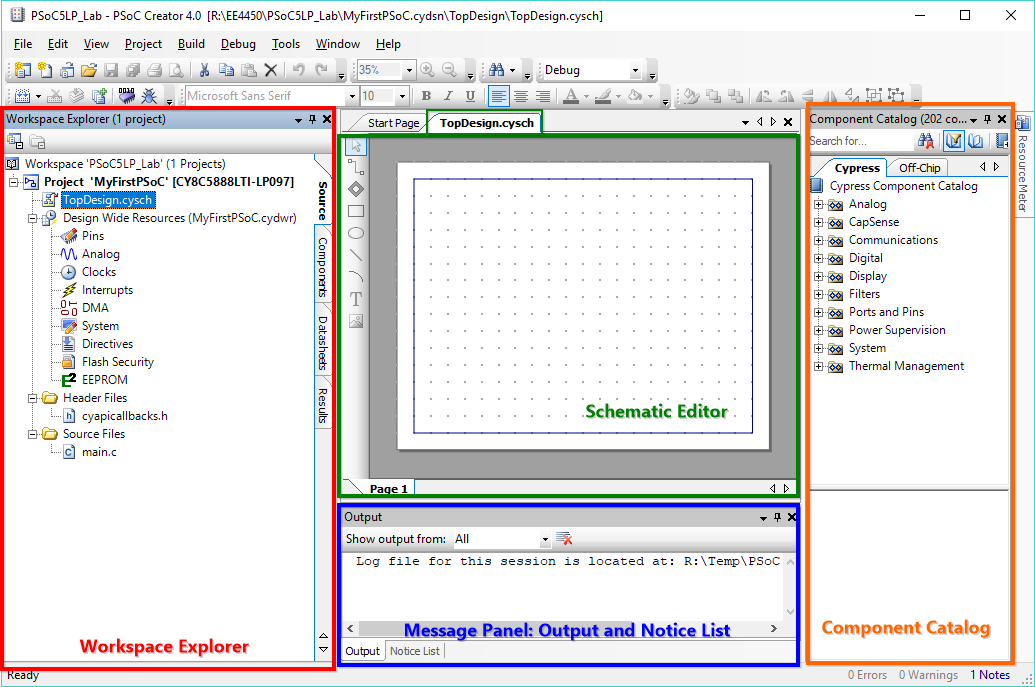Image resolution: width=1035 pixels, height=687 pixels.
Task: Select the Draw Wire tool
Action: (356, 167)
